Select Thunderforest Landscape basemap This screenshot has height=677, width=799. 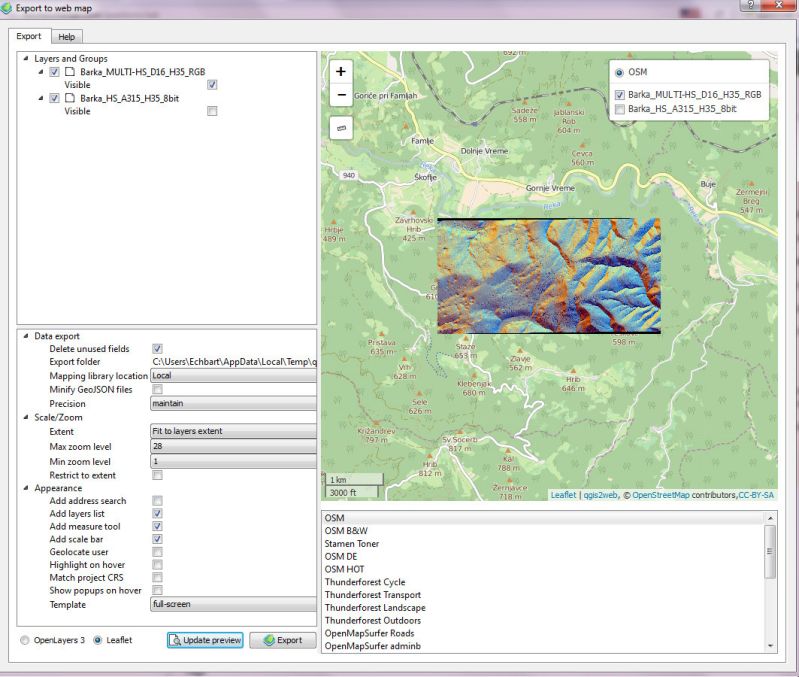pos(543,608)
